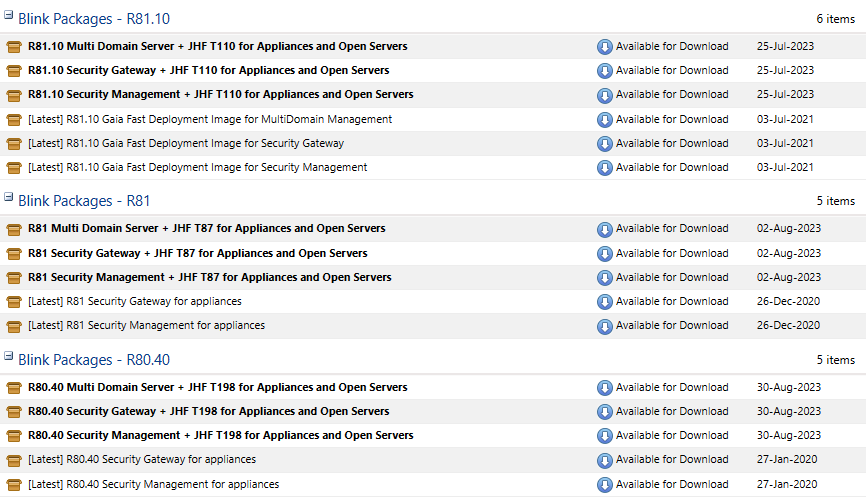Click Available for Download for R80.40 Security Management JHF
This screenshot has height=503, width=866.
[x=672, y=436]
